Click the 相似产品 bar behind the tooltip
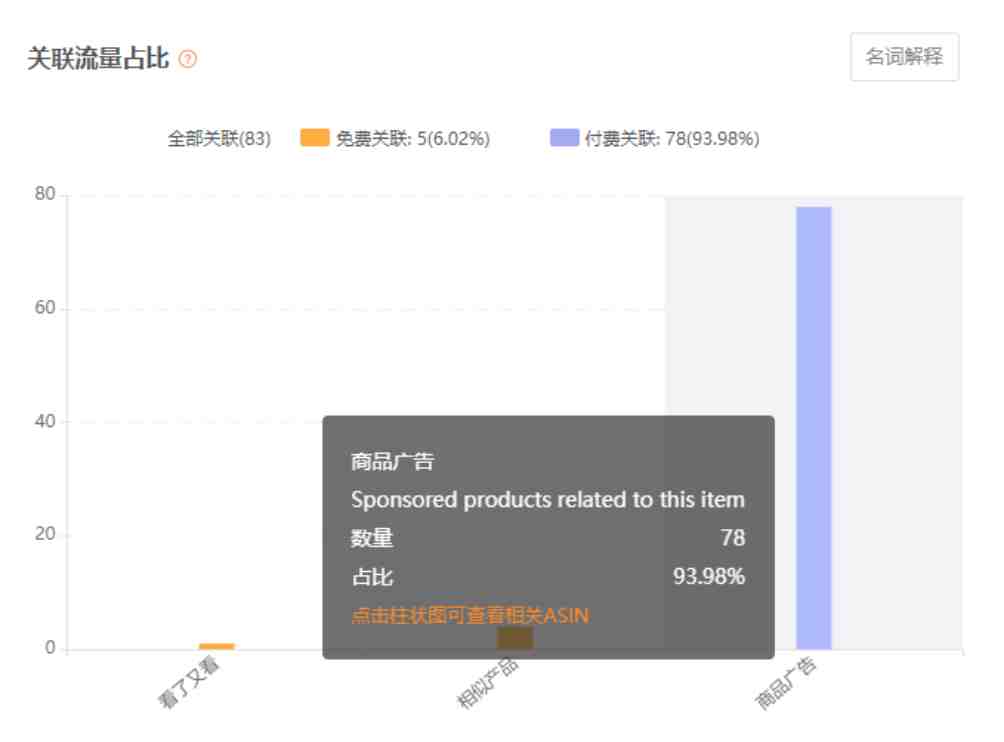 [x=515, y=638]
